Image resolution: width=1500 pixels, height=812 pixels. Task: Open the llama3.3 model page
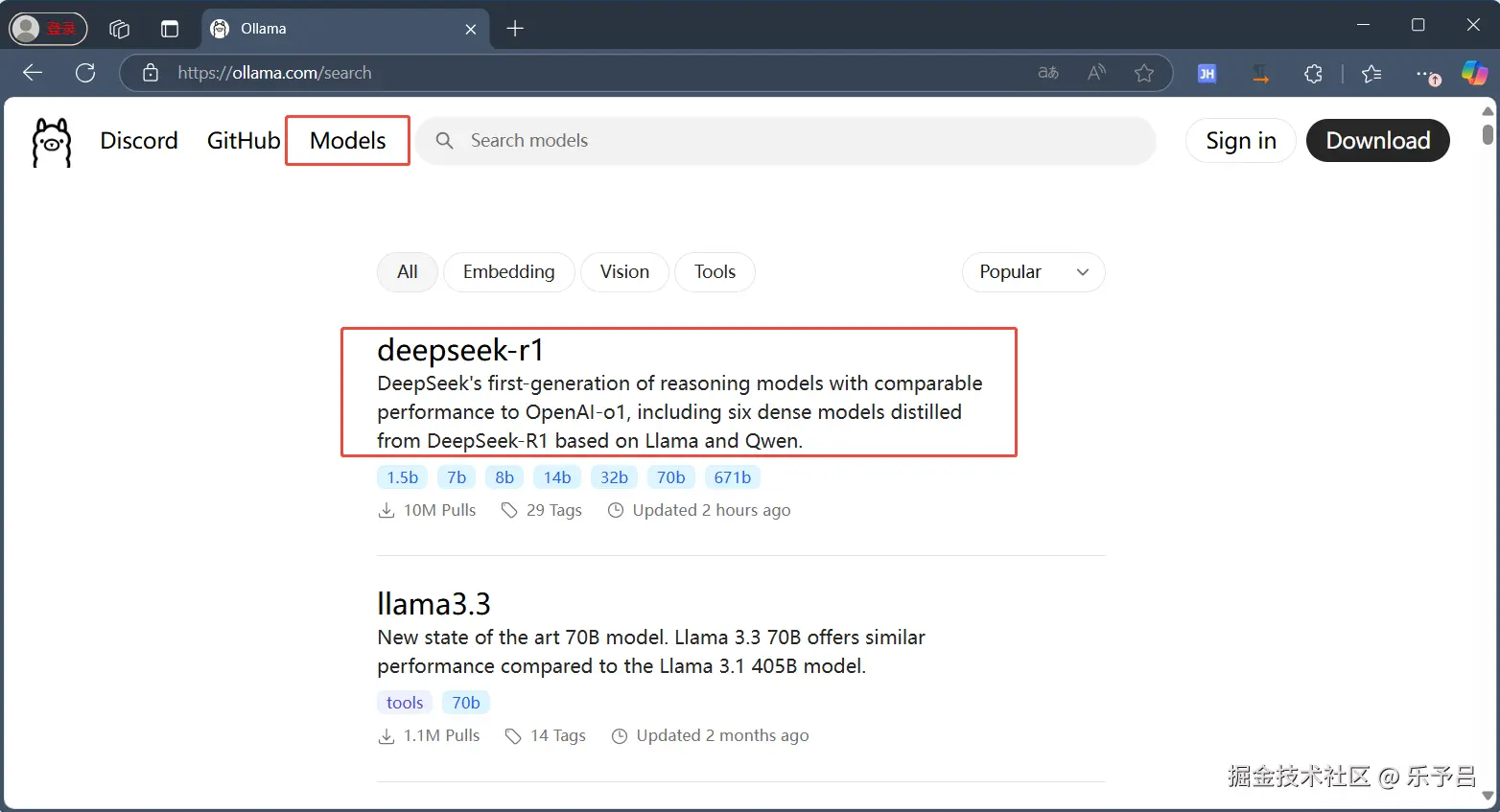pyautogui.click(x=434, y=605)
